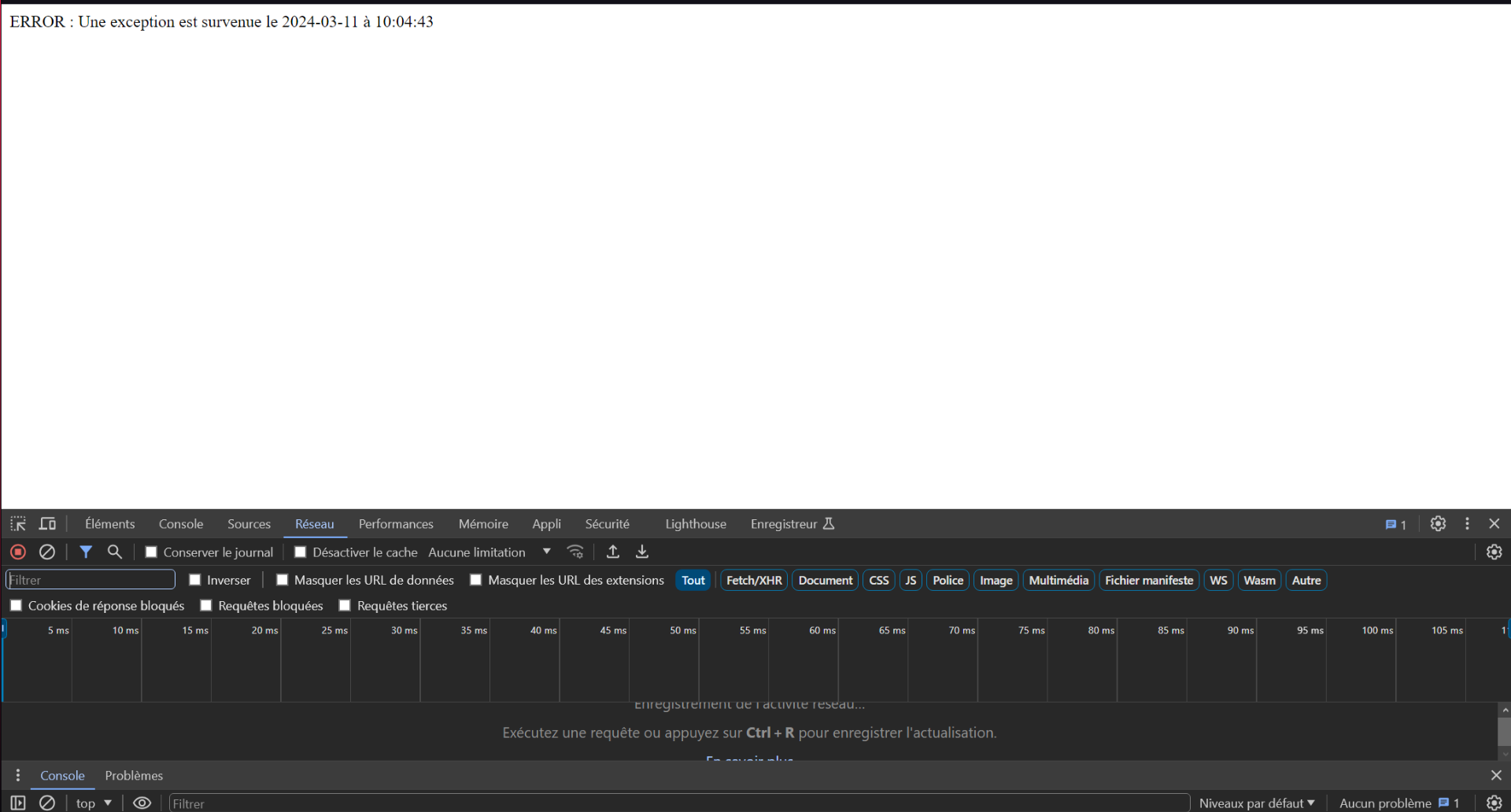Open the Problèmes drawer tab
This screenshot has height=812, width=1511.
[x=134, y=776]
